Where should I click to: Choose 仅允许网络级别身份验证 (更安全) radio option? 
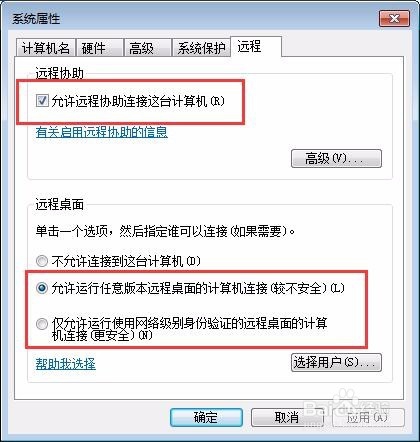click(x=42, y=324)
